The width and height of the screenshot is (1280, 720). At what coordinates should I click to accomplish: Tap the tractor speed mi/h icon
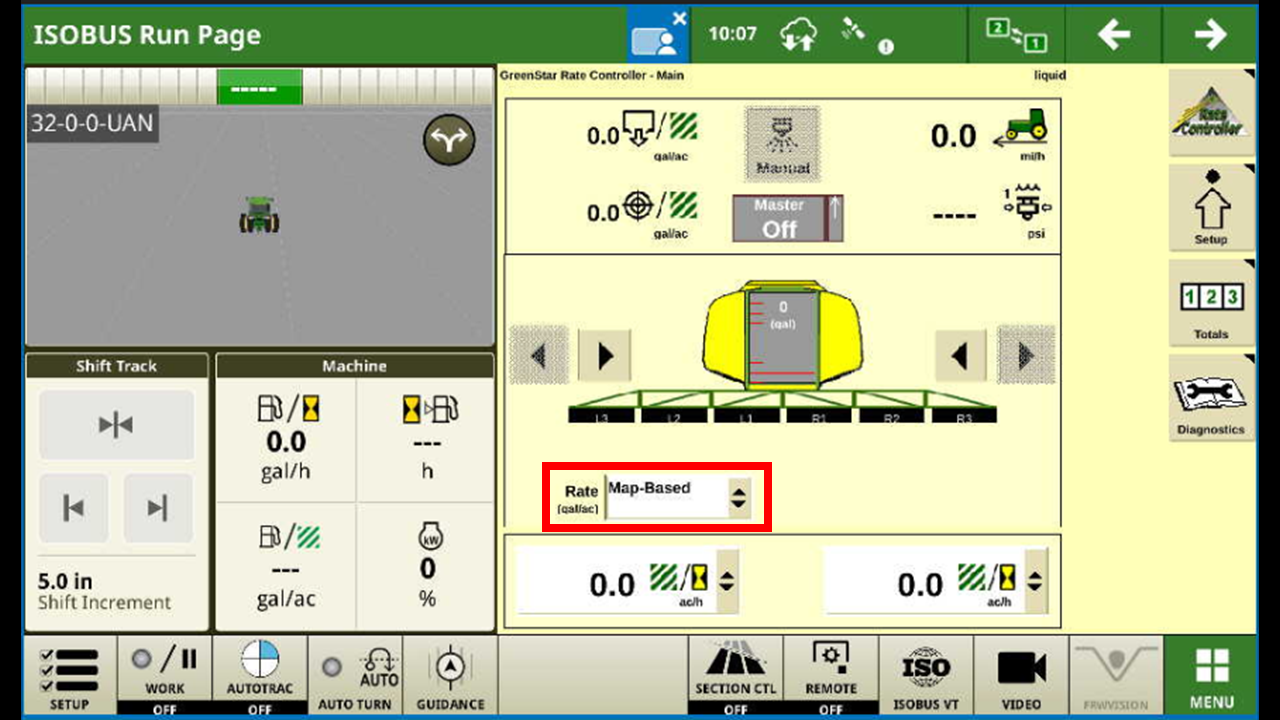click(1020, 129)
